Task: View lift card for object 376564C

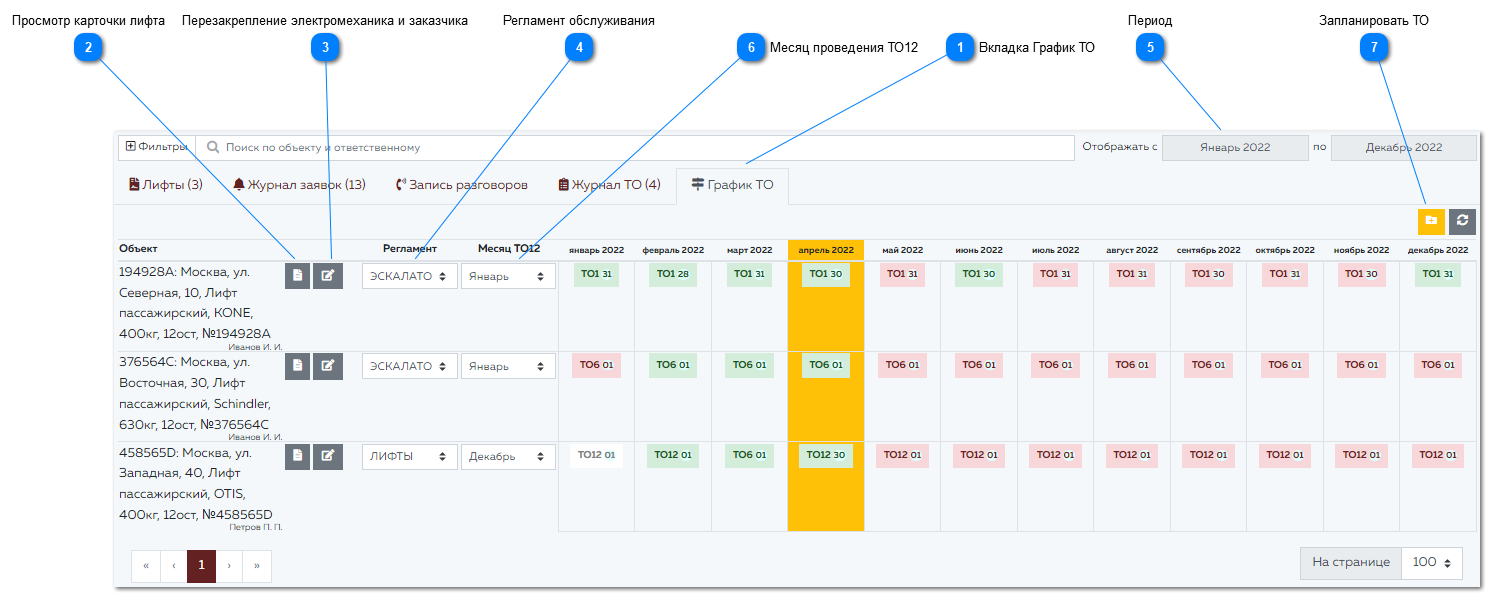Action: point(297,366)
